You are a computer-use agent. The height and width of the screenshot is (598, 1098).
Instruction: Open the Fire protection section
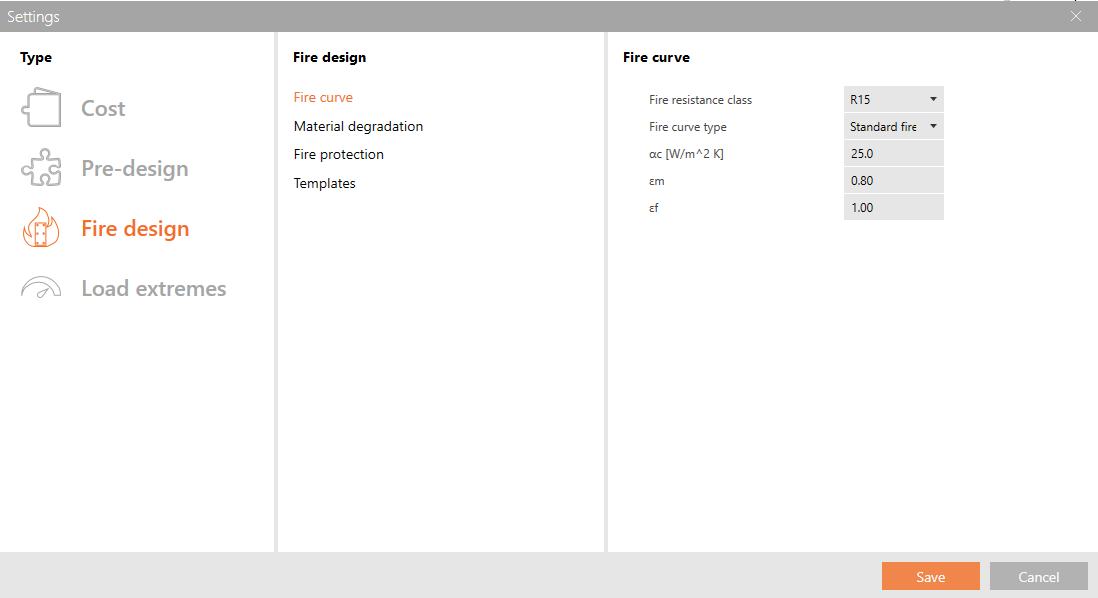[338, 154]
